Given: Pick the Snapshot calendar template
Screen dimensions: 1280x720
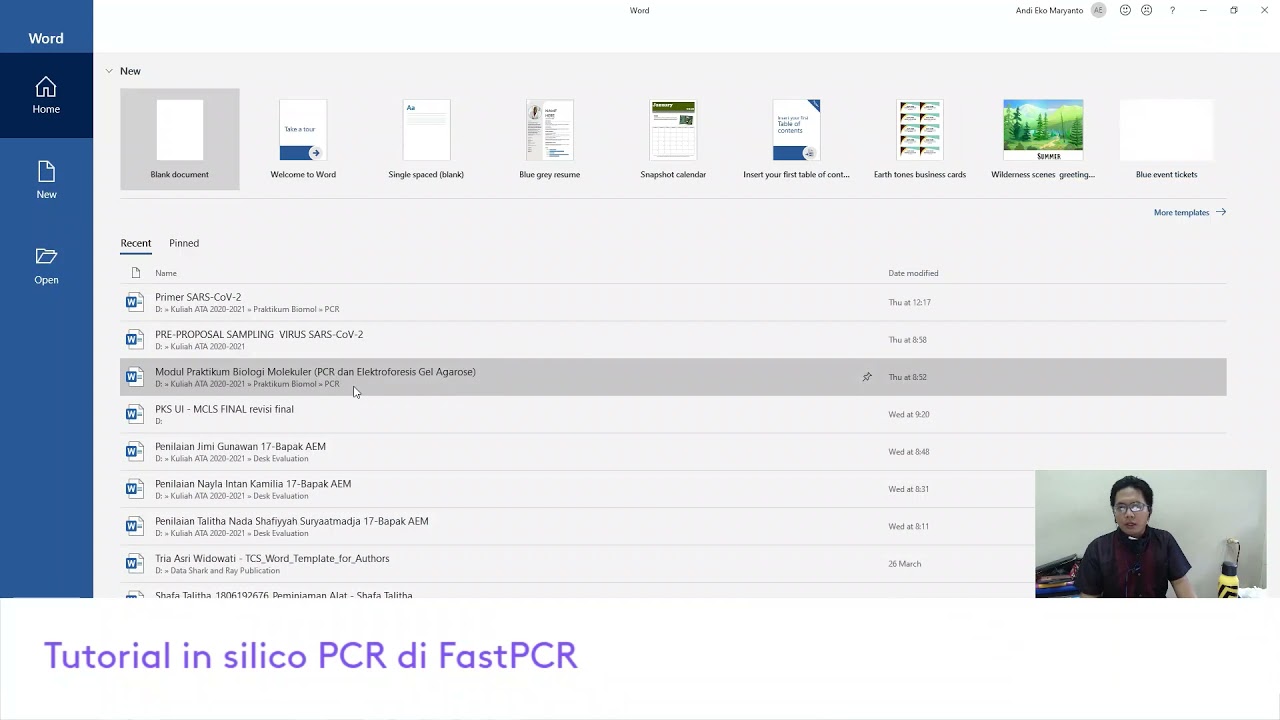Looking at the screenshot, I should click(x=673, y=139).
